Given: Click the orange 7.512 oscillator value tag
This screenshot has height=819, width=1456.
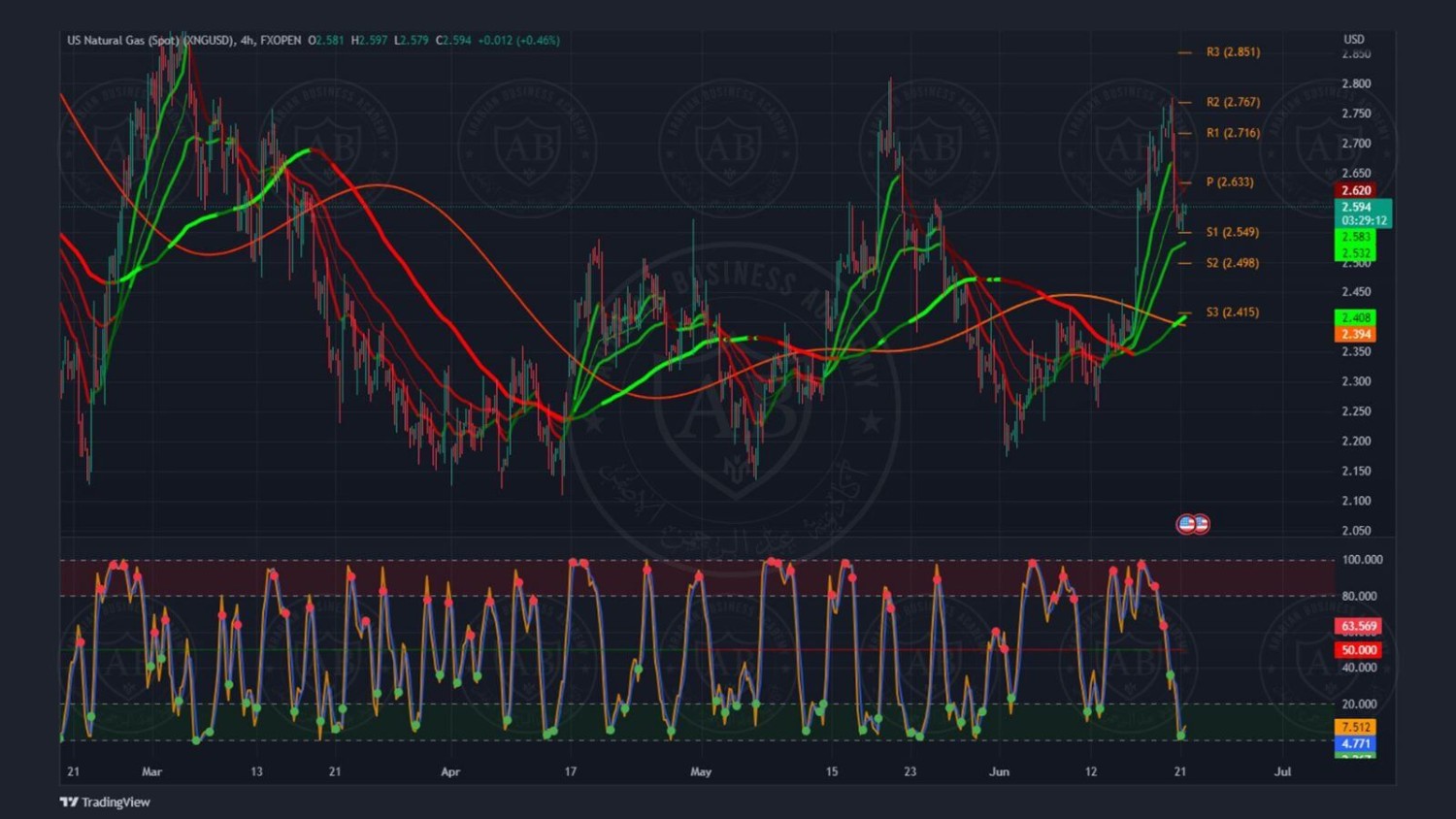Looking at the screenshot, I should [x=1355, y=727].
